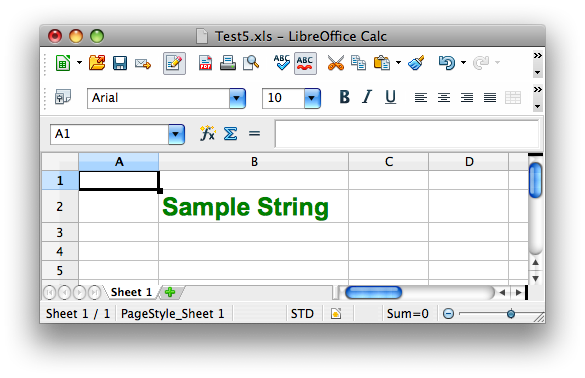Click the Format Paintbrush icon
585x378 pixels.
416,63
